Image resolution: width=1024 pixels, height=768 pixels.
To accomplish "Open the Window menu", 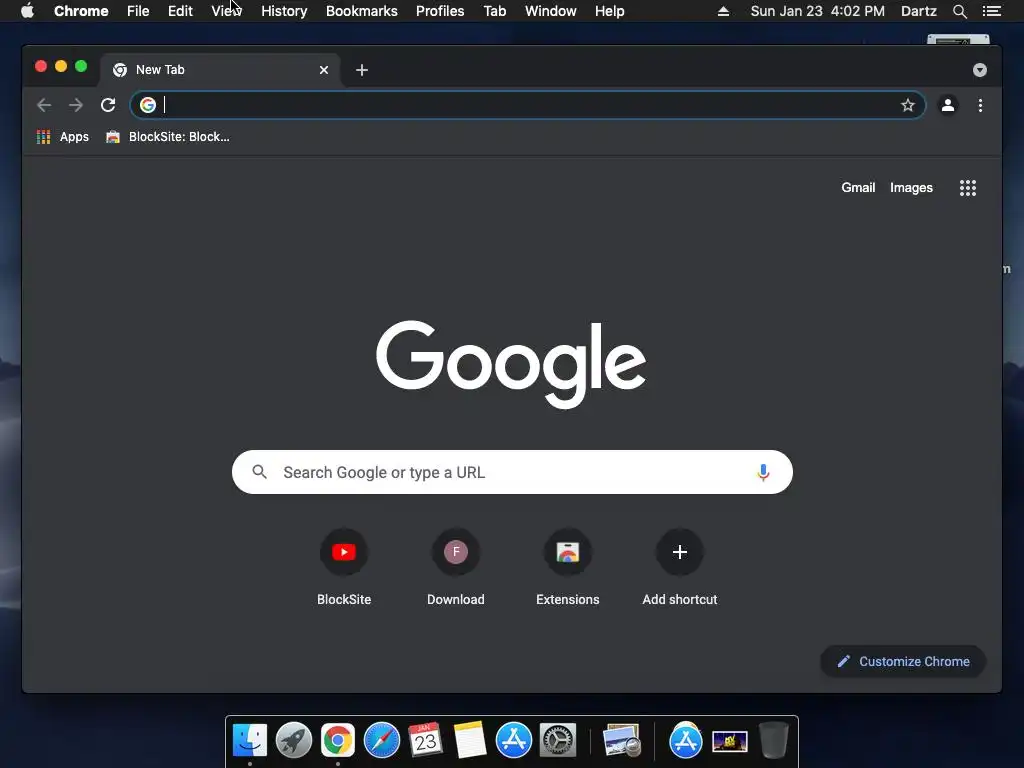I will tap(551, 11).
